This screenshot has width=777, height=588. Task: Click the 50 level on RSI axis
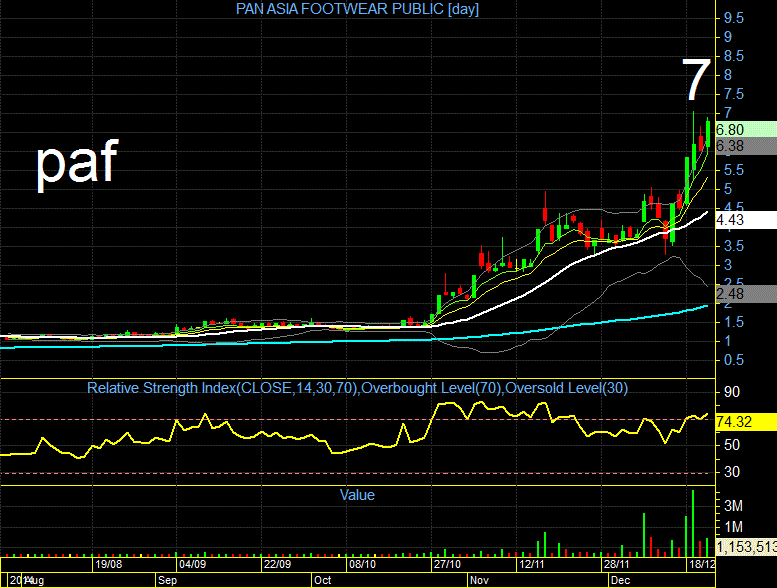point(732,445)
